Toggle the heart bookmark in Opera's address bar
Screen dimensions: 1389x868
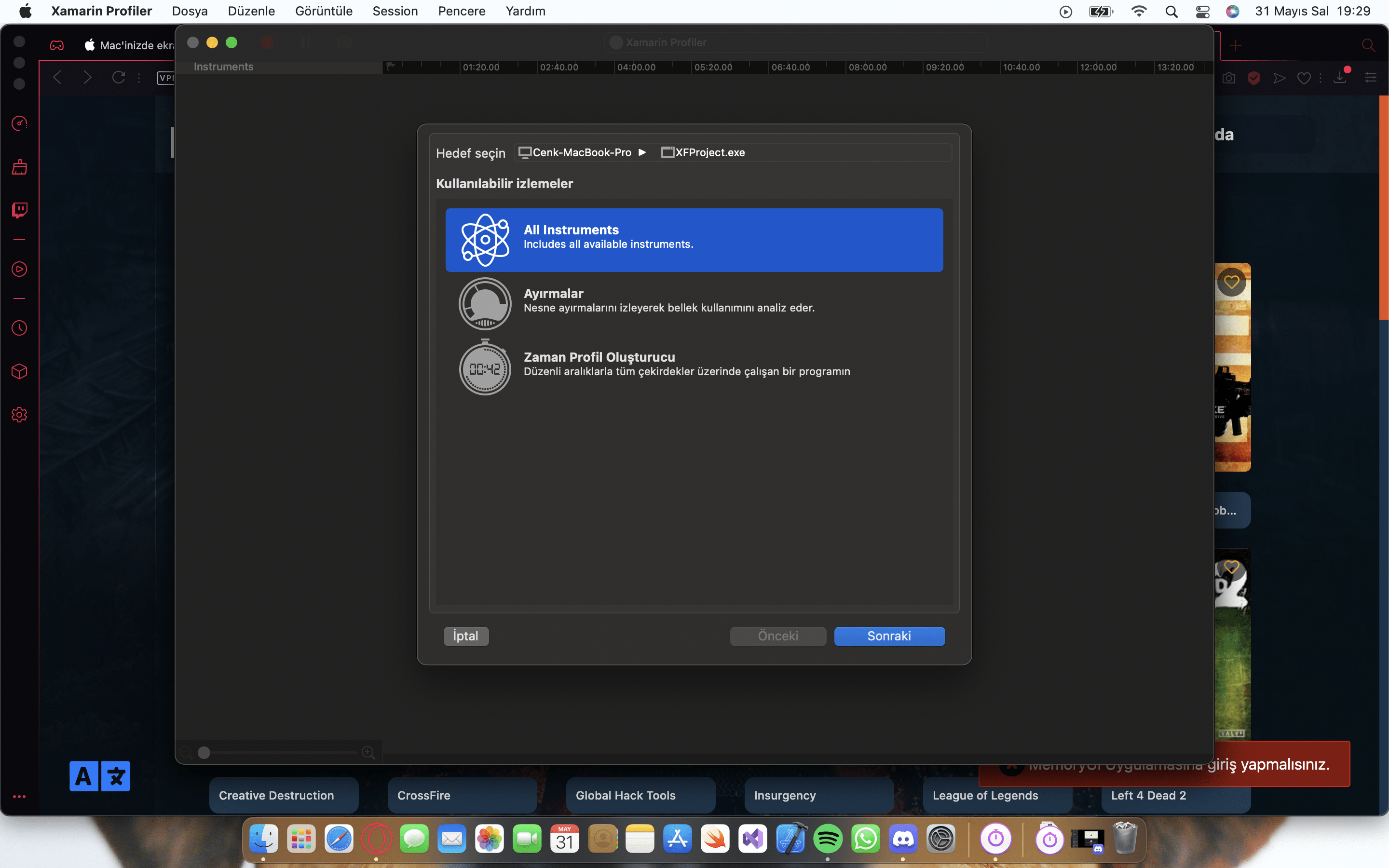click(1304, 78)
